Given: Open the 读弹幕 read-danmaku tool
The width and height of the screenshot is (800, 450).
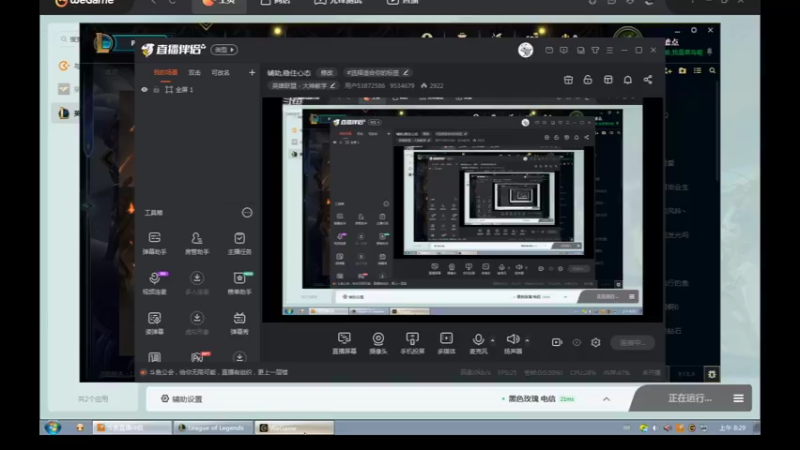Looking at the screenshot, I should click(x=155, y=323).
